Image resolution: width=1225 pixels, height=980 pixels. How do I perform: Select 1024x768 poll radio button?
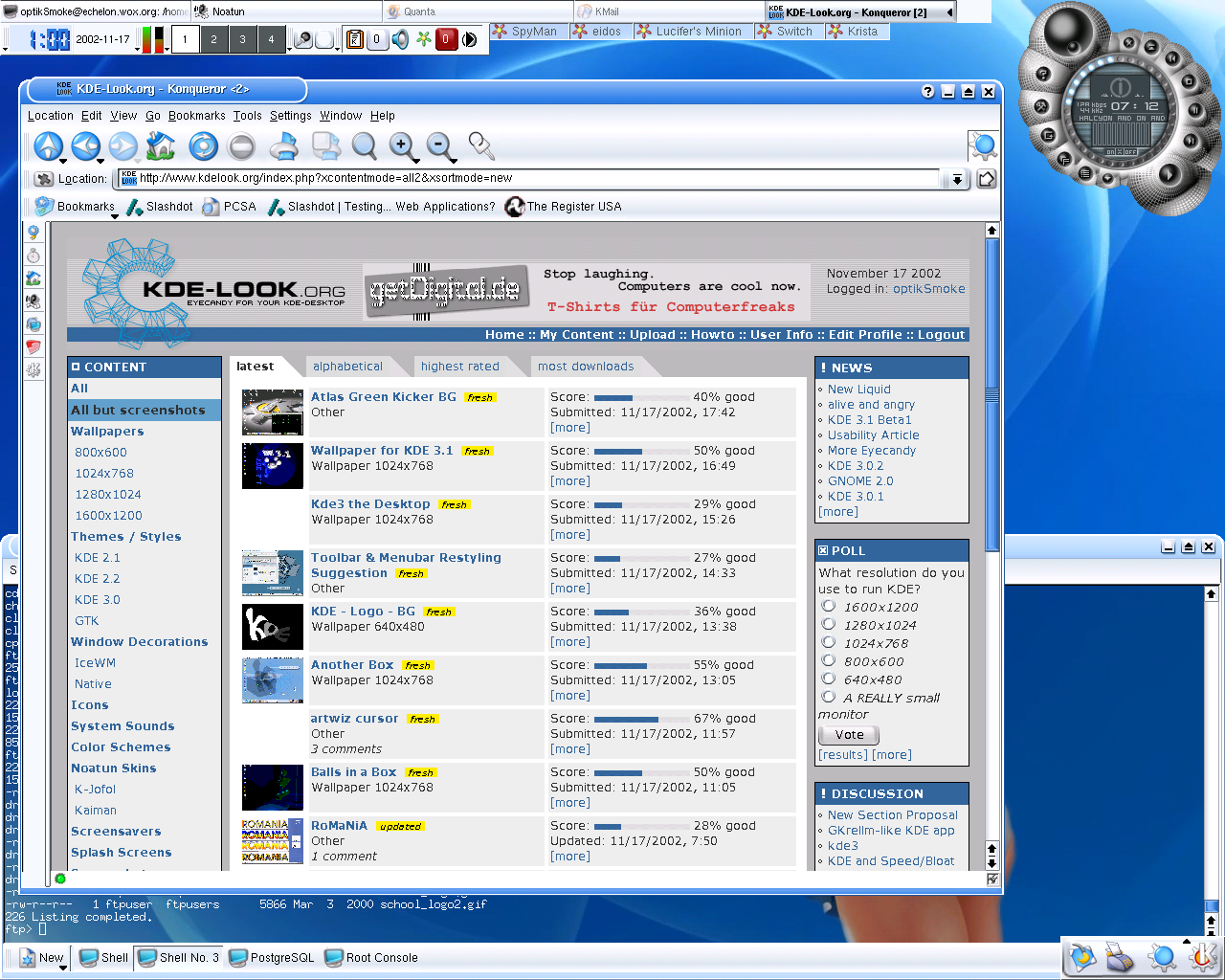[829, 642]
